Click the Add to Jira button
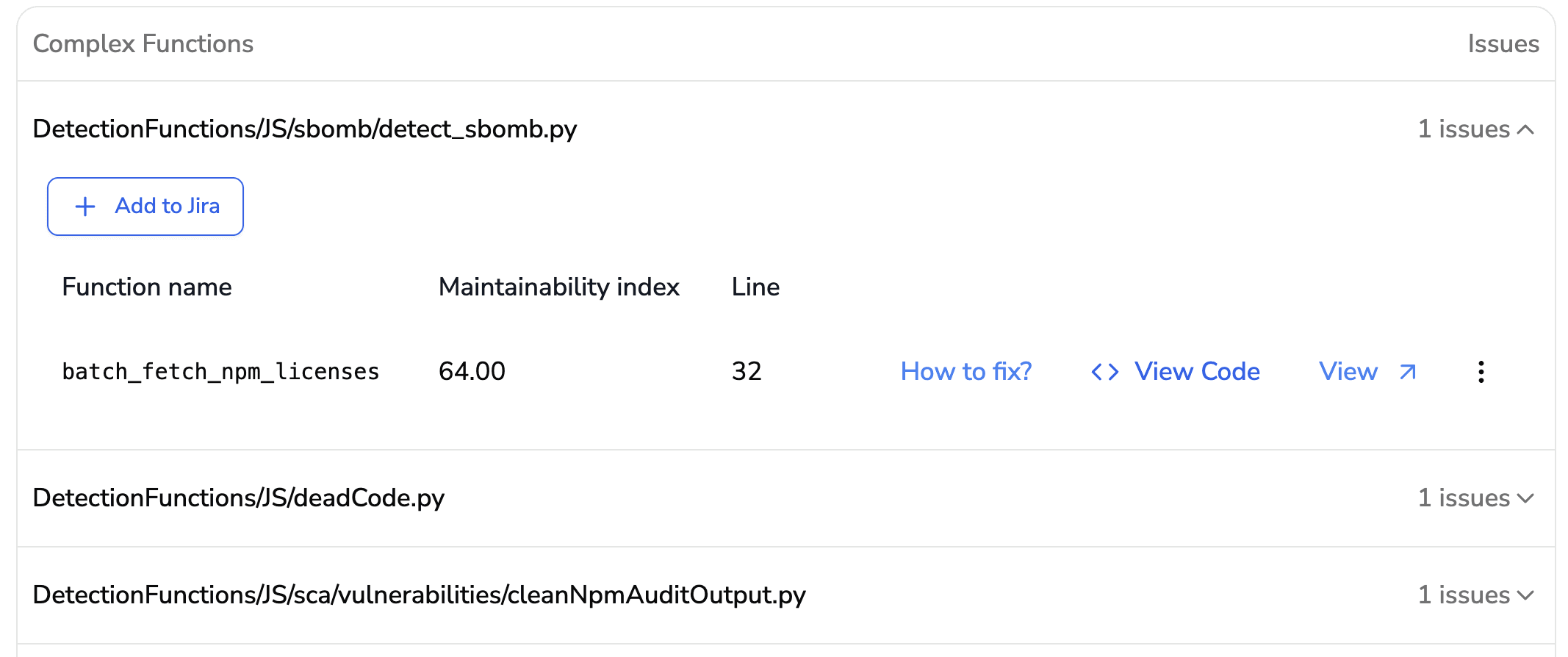 pyautogui.click(x=145, y=207)
